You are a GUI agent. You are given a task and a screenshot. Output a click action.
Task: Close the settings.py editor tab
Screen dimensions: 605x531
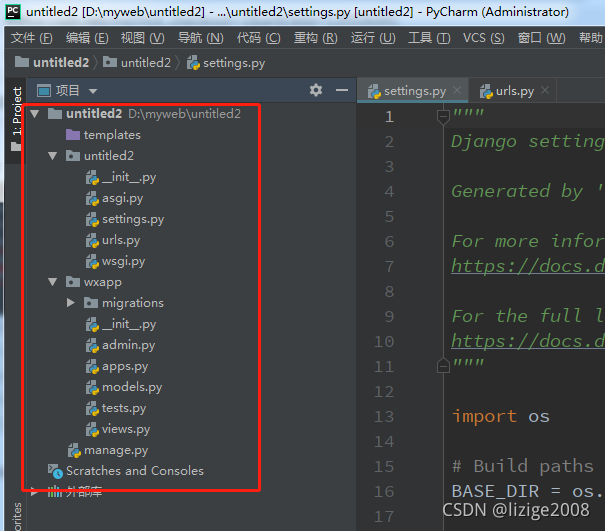pos(457,90)
